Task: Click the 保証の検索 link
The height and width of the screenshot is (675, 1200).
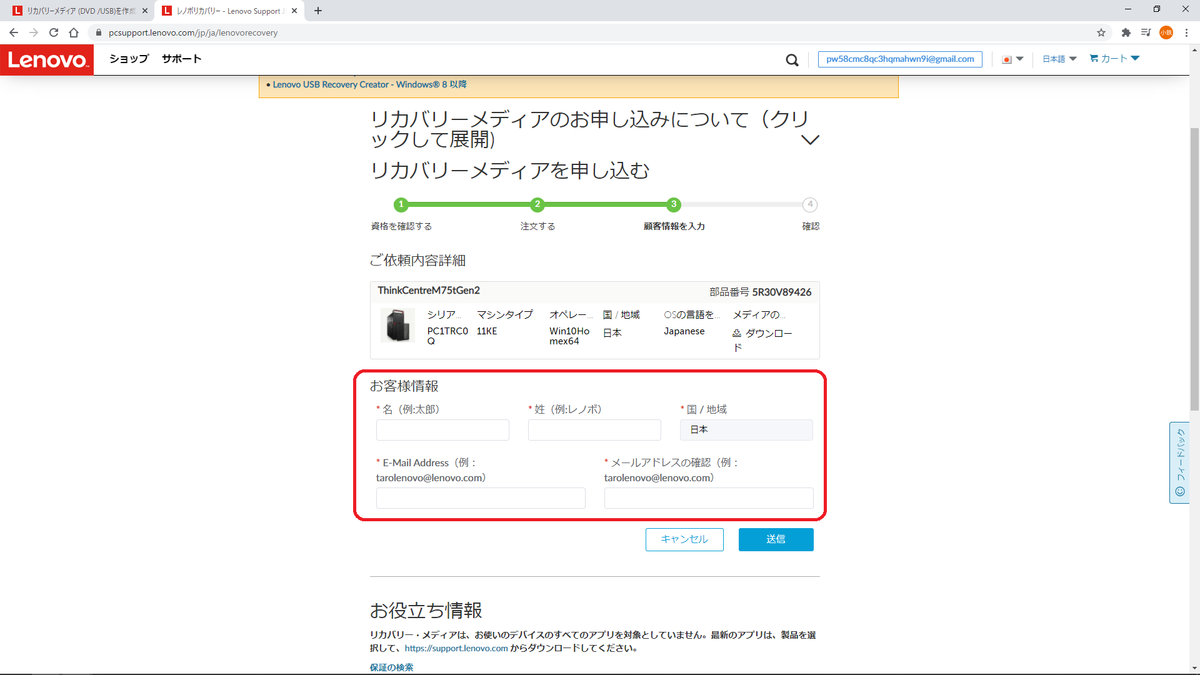Action: [x=391, y=667]
